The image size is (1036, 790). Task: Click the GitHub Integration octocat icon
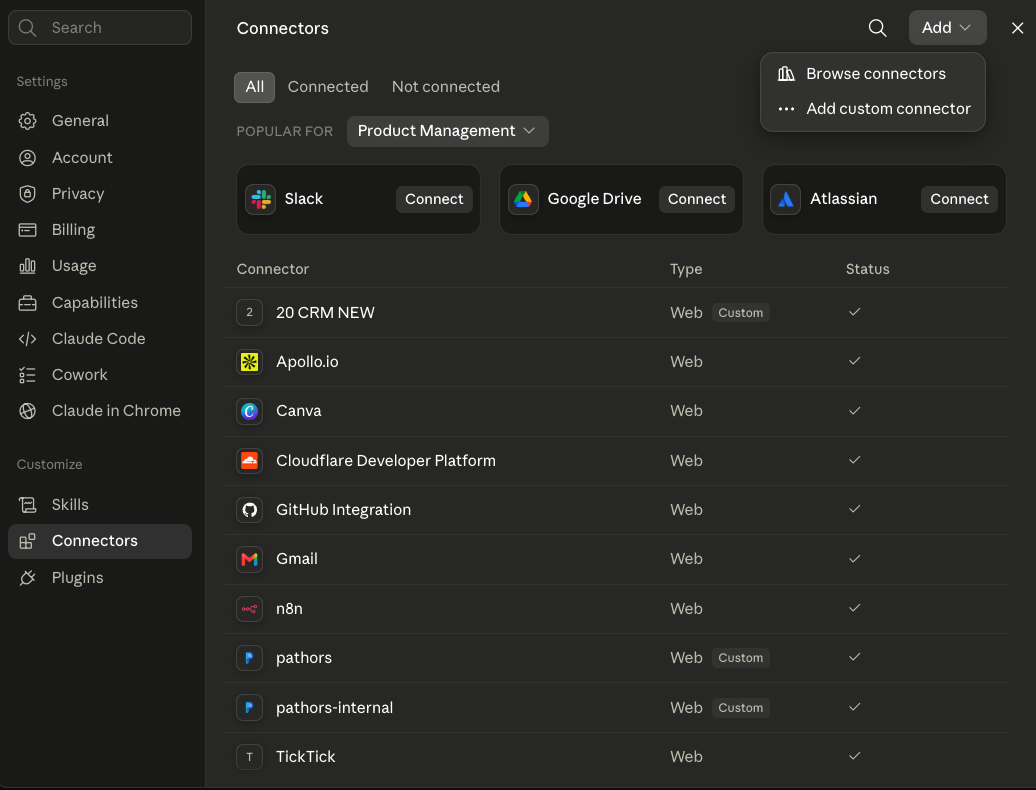pyautogui.click(x=249, y=510)
